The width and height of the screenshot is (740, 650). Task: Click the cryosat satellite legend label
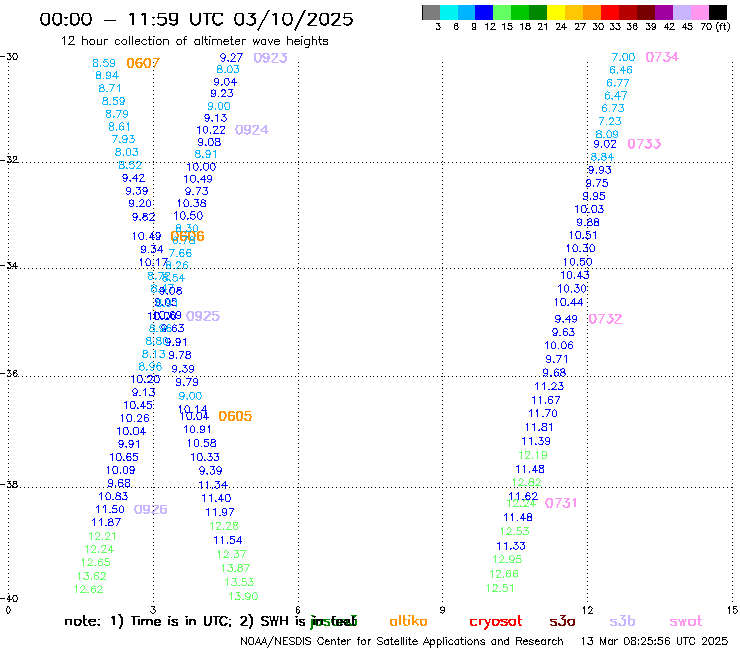496,621
